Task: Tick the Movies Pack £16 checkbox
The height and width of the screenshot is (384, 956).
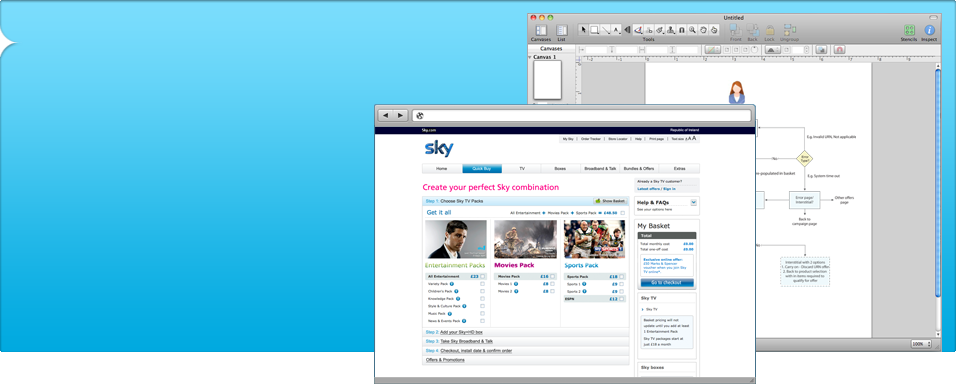Action: click(552, 276)
